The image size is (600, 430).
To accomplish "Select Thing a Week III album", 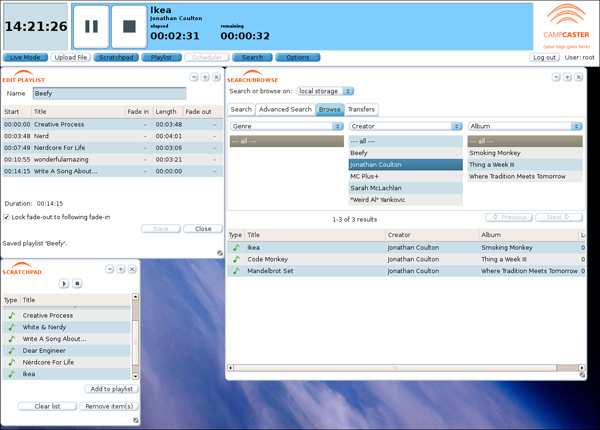I will point(525,165).
